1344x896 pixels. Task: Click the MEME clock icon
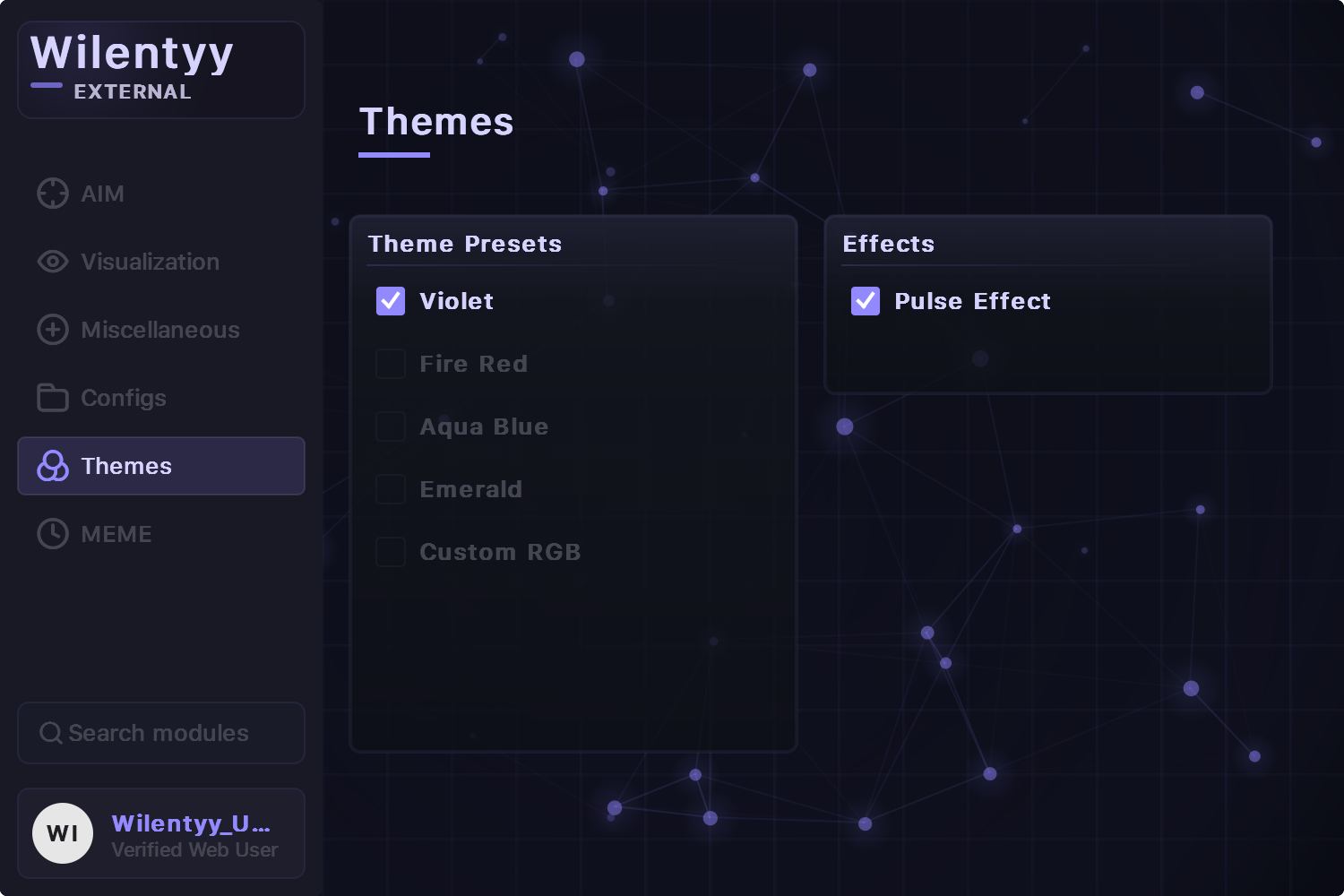point(53,534)
